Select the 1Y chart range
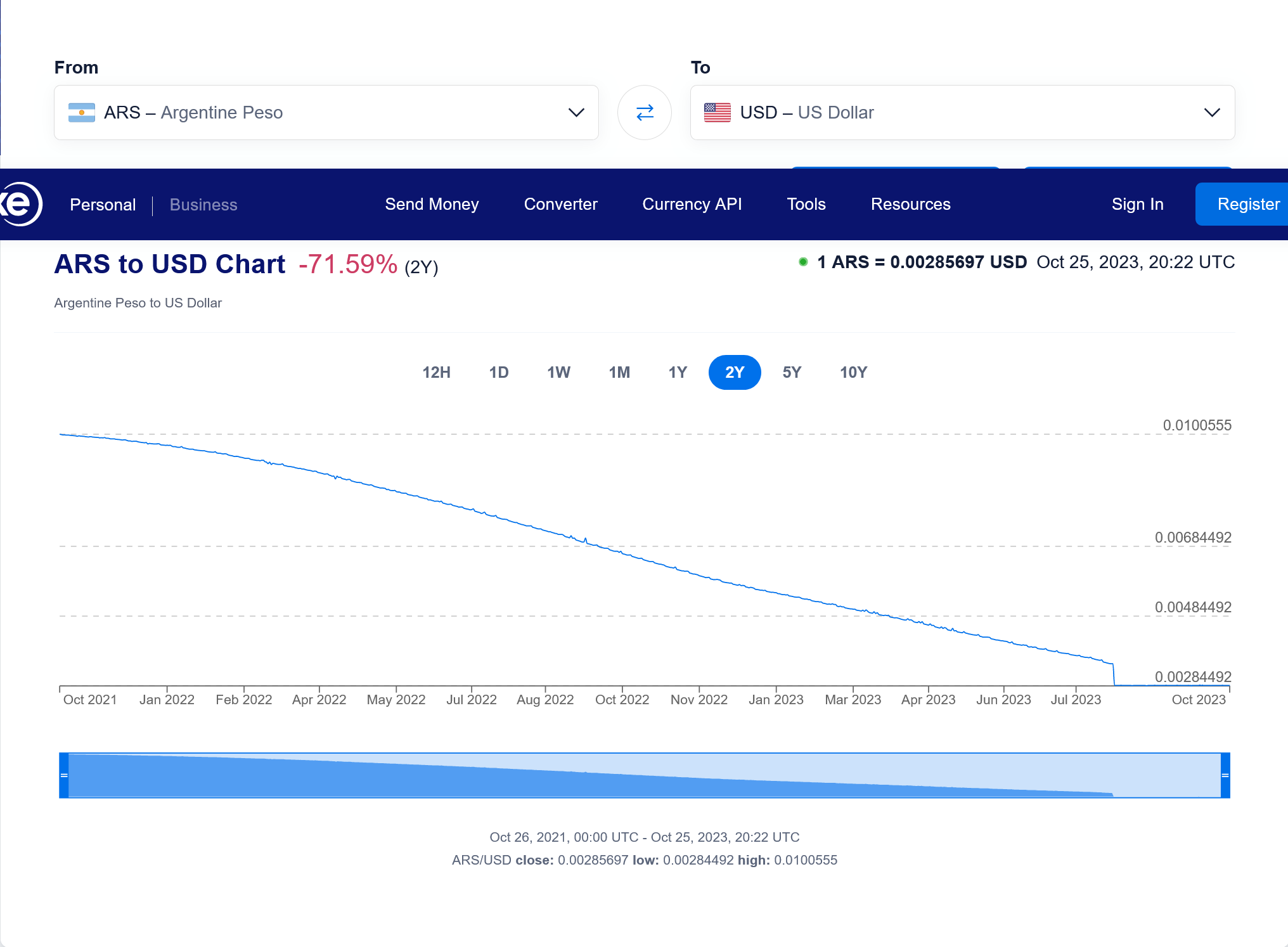1288x947 pixels. 678,373
